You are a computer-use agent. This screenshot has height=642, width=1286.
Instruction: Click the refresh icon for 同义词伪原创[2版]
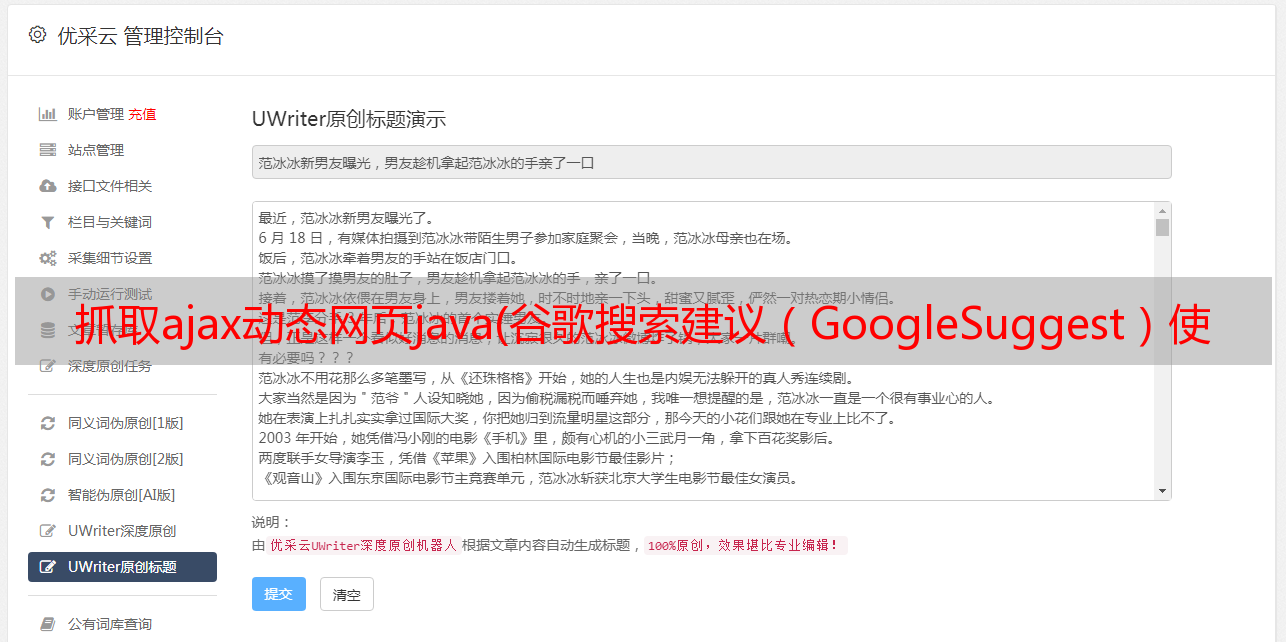47,459
